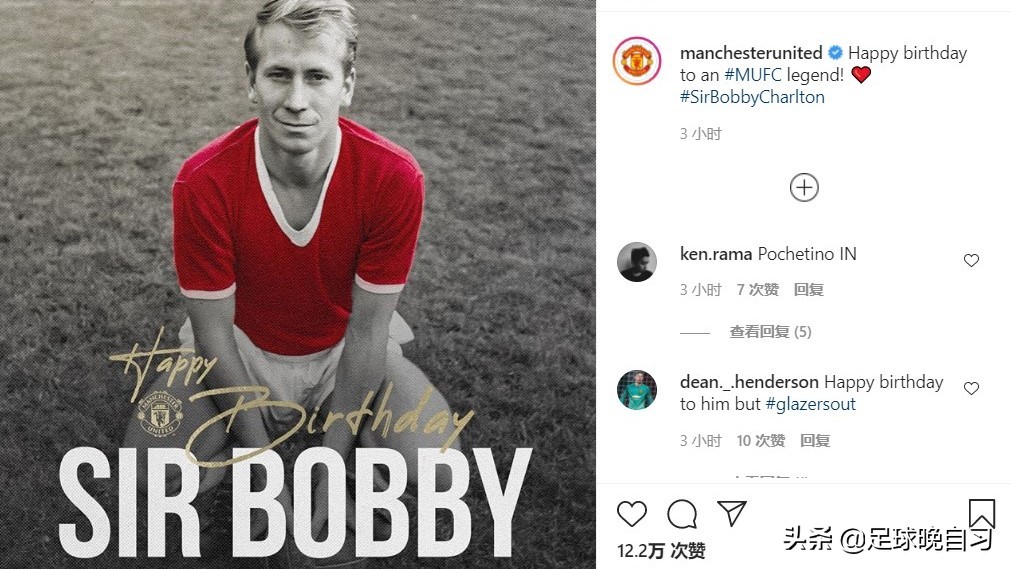The image size is (1011, 569).
Task: Open the #glazersout hashtag
Action: pyautogui.click(x=810, y=404)
